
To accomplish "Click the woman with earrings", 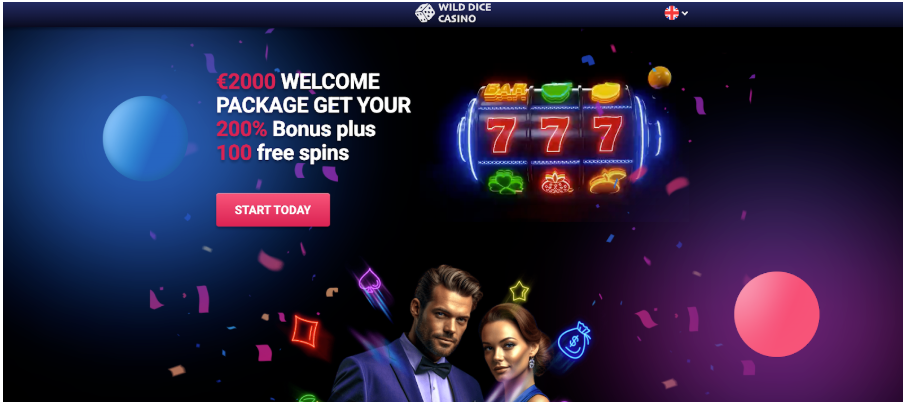I will click(513, 352).
